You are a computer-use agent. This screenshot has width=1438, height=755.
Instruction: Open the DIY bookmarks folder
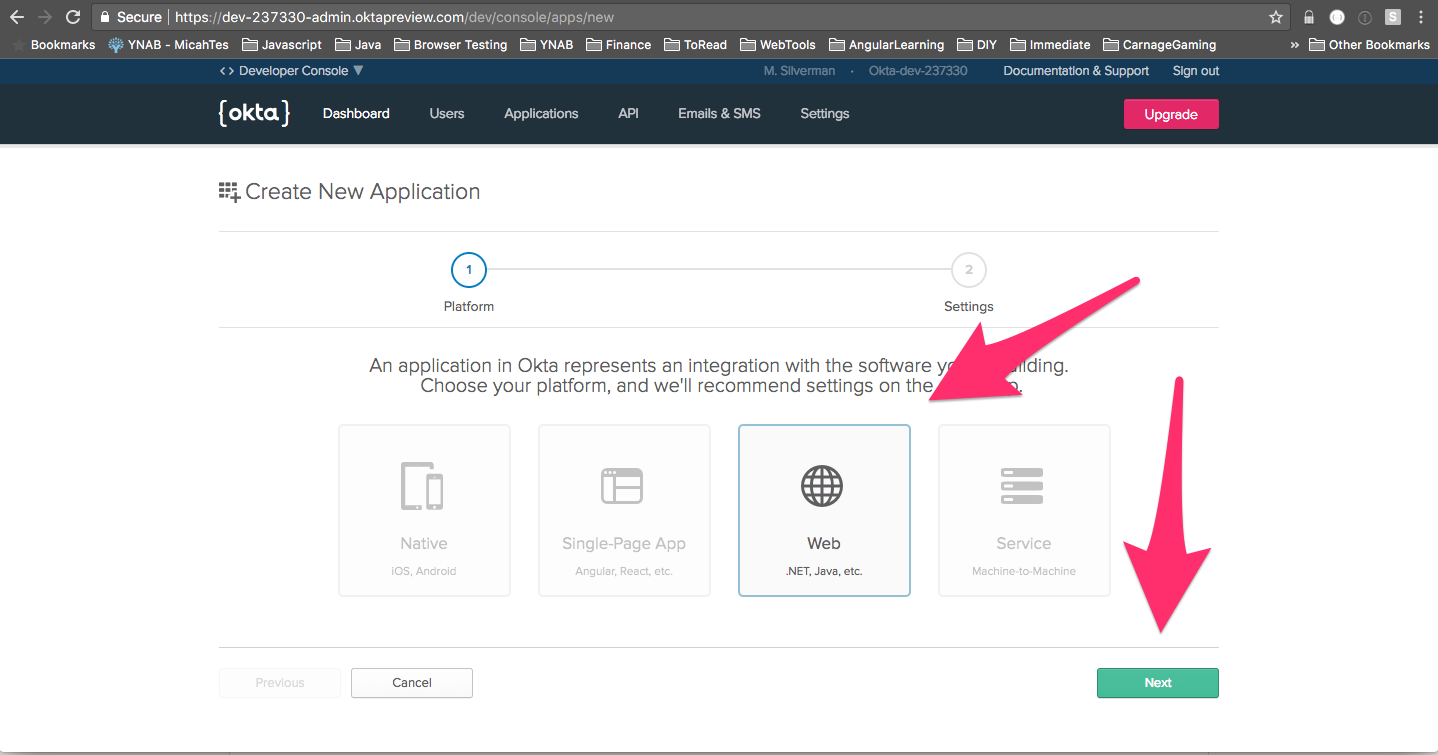(977, 44)
